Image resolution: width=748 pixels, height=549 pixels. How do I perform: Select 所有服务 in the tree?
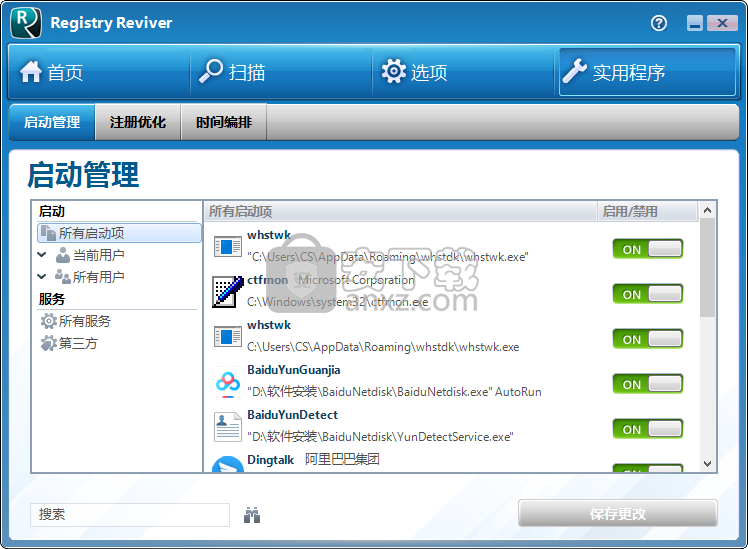pyautogui.click(x=84, y=321)
